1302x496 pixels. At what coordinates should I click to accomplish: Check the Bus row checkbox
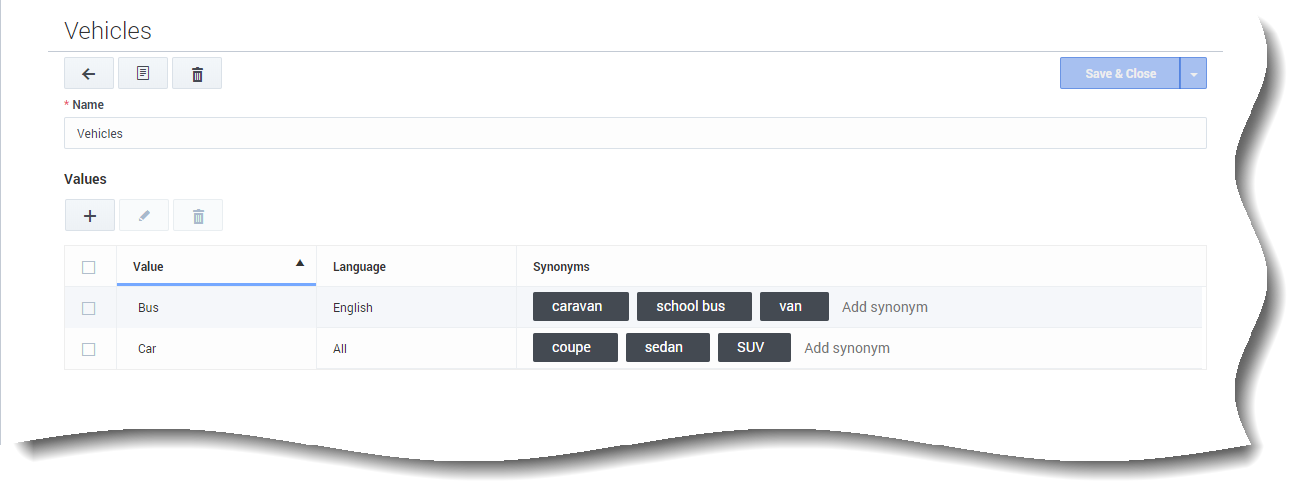point(89,308)
